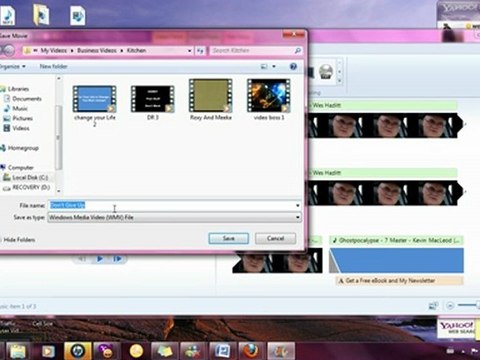Image resolution: width=480 pixels, height=360 pixels.
Task: Click the disc icon in Movie Maker ribbon
Action: (x=326, y=71)
